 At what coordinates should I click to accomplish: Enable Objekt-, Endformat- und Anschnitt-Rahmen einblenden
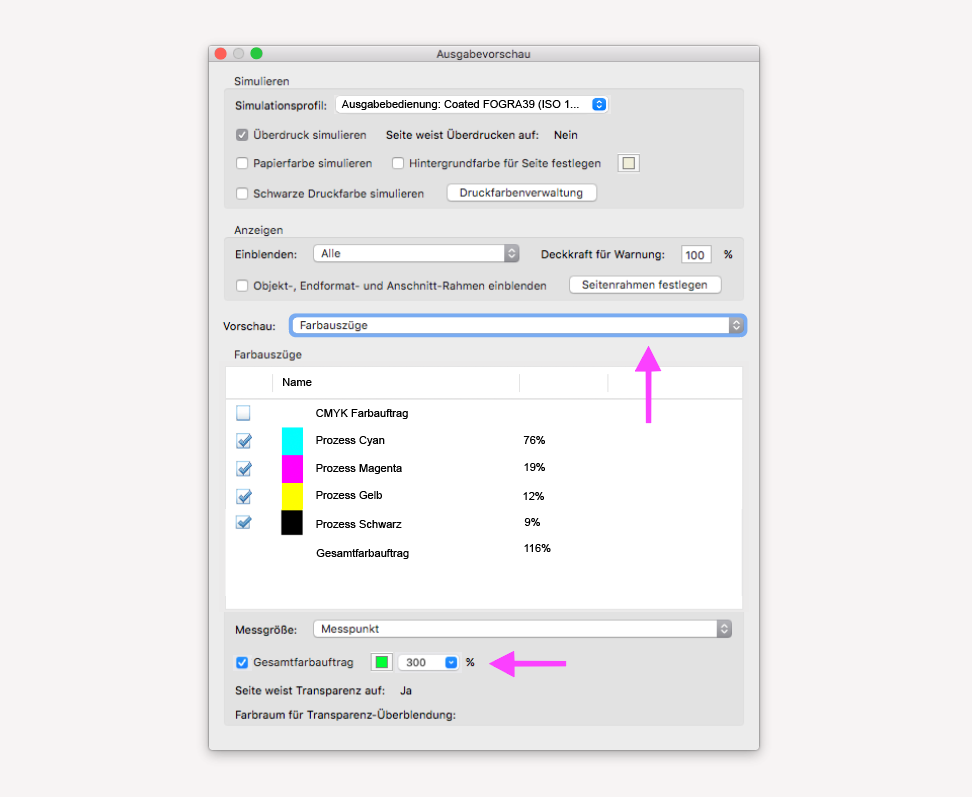[x=241, y=285]
